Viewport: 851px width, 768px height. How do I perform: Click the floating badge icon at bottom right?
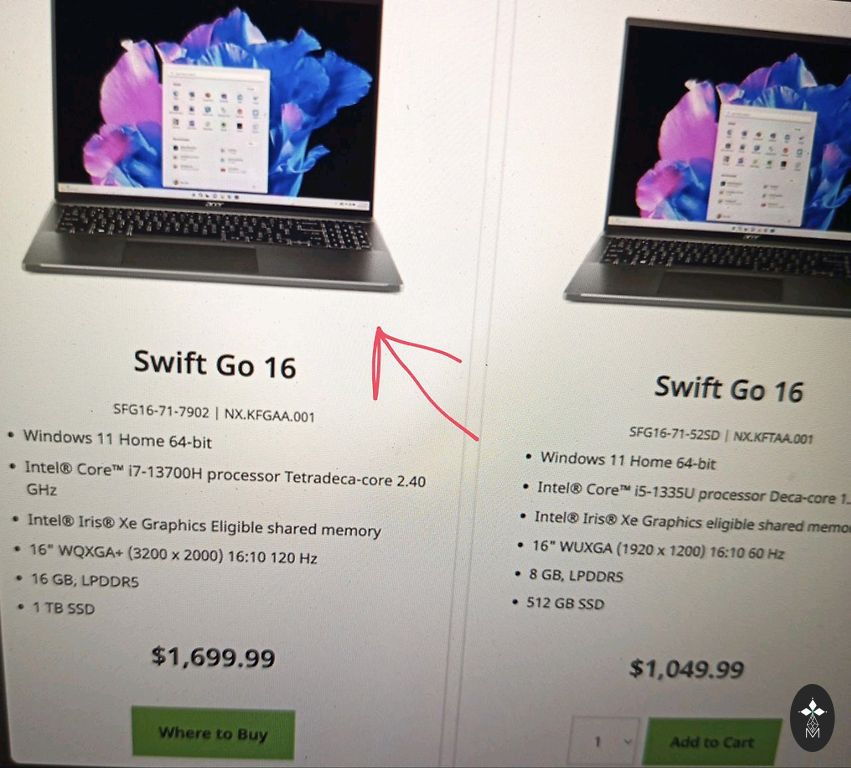click(x=812, y=719)
